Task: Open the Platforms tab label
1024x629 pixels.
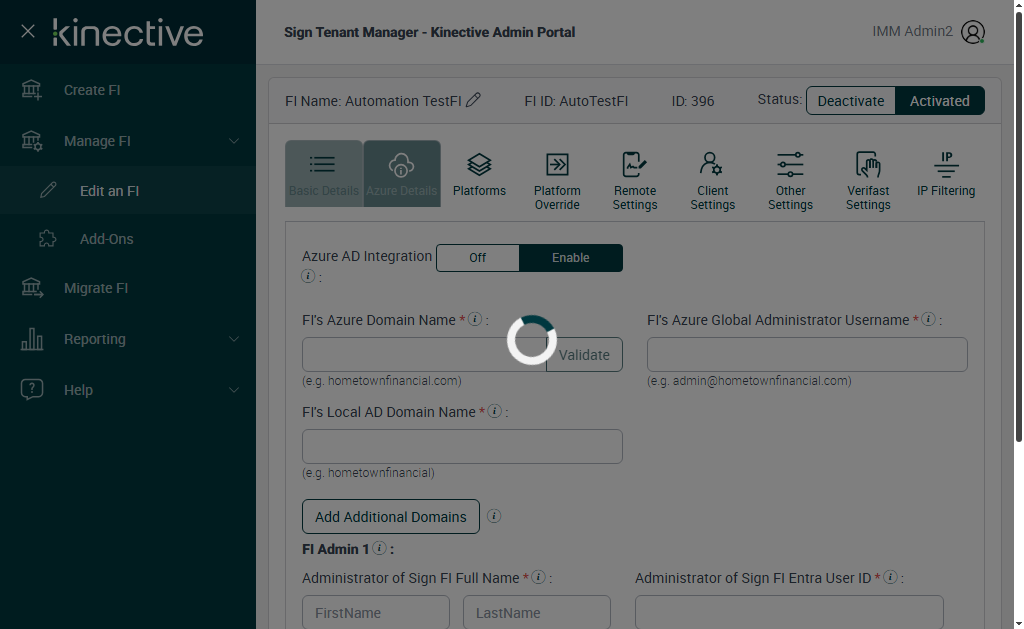Action: pos(479,191)
